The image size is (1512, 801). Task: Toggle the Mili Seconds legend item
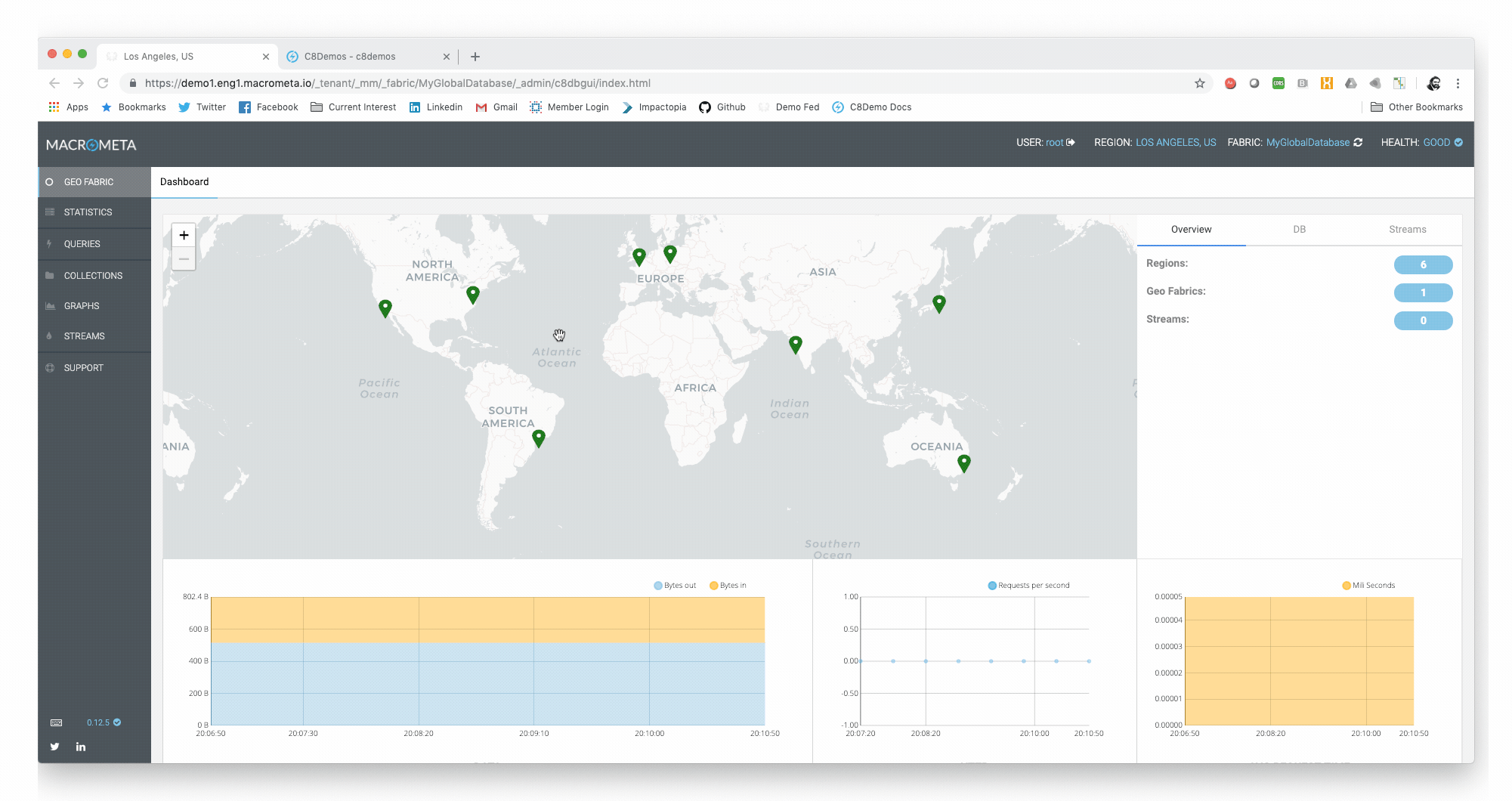pos(1368,586)
